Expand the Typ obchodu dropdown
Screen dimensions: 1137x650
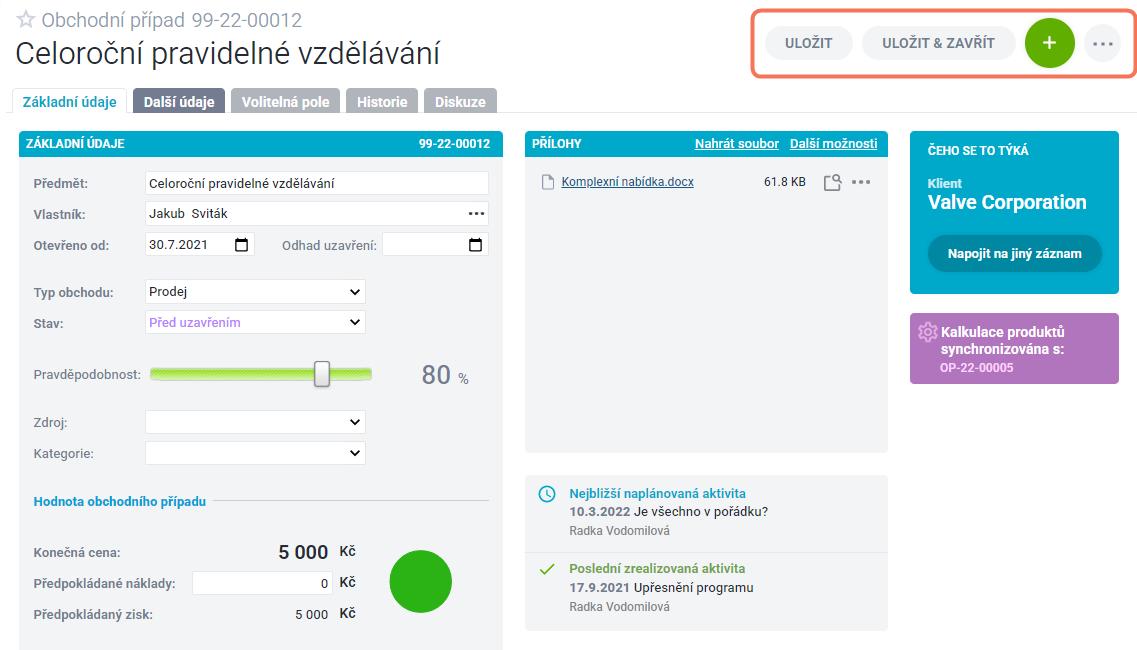pos(255,292)
